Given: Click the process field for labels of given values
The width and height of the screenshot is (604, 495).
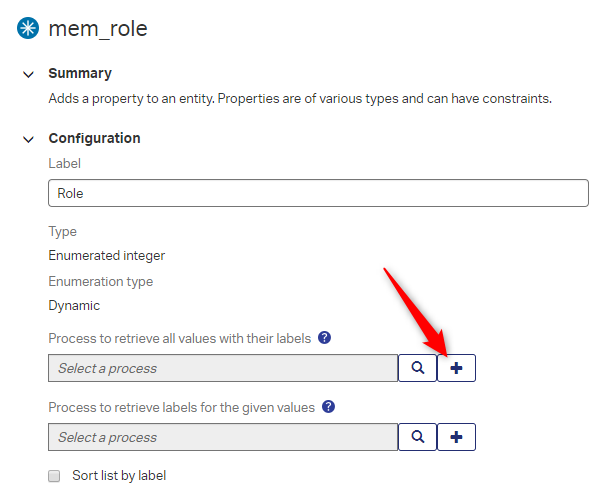Looking at the screenshot, I should [222, 437].
